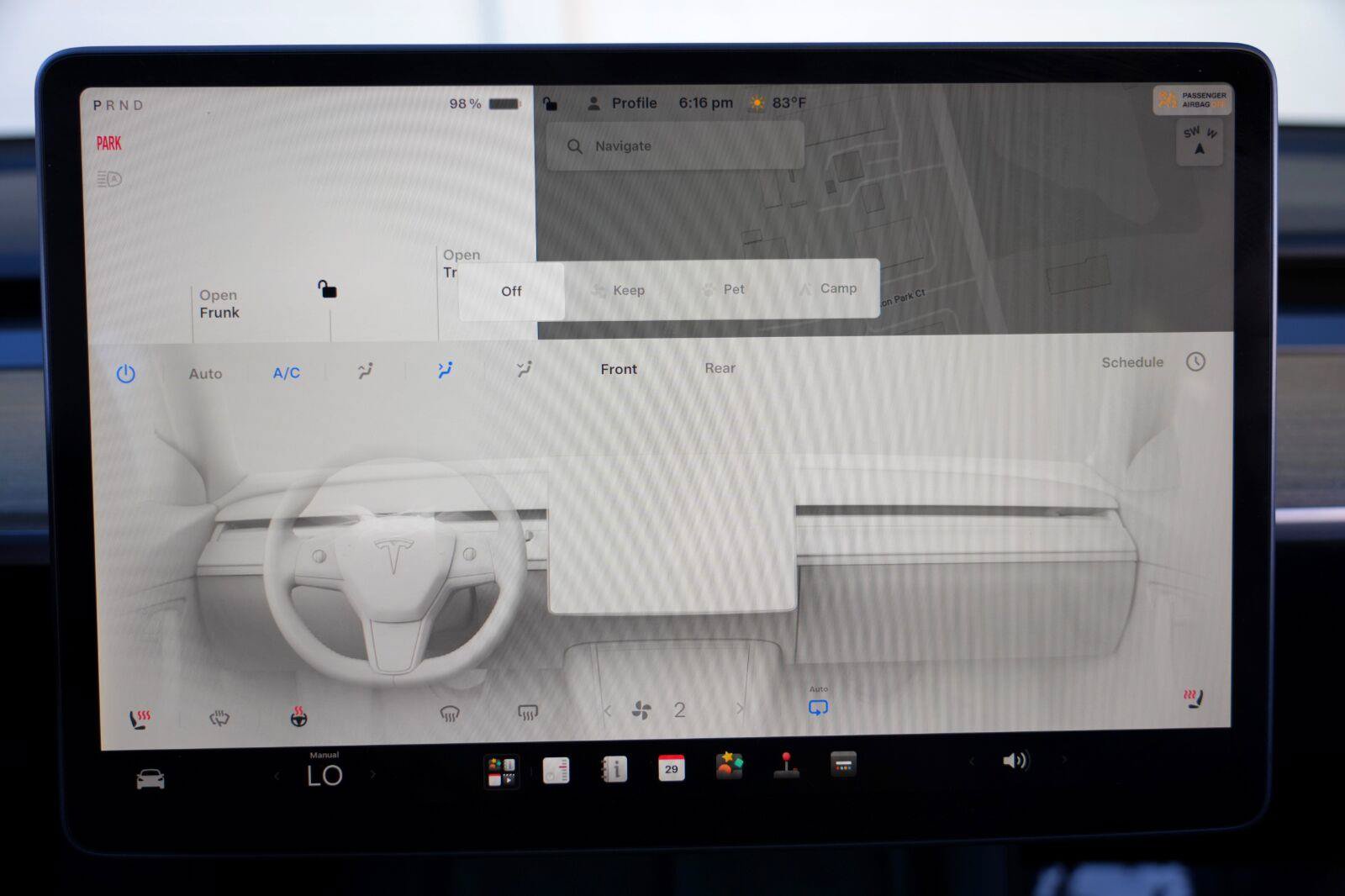Tap the LO temperature setting
This screenshot has width=1345, height=896.
coord(324,775)
